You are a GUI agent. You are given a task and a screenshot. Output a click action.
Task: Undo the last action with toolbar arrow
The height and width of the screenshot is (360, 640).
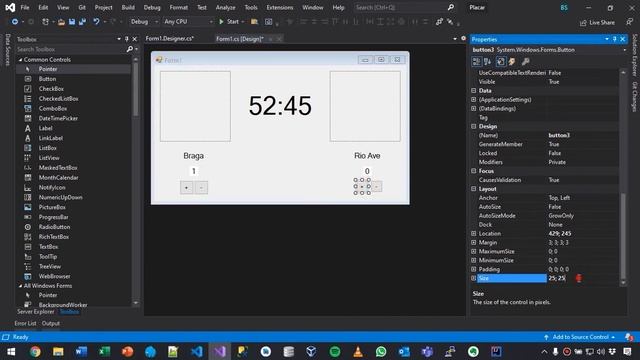pyautogui.click(x=96, y=22)
